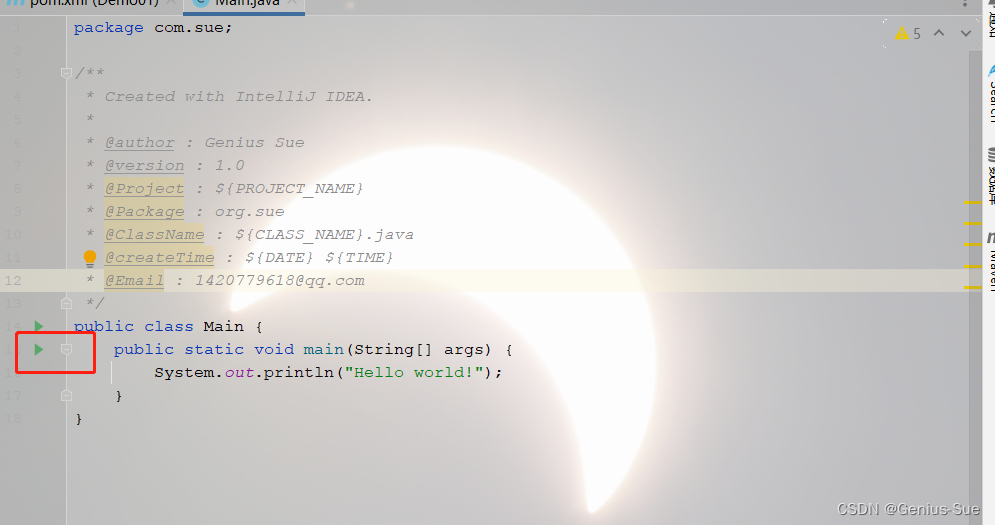This screenshot has width=995, height=525.
Task: Click the 'org.sue' comment text
Action: (249, 211)
